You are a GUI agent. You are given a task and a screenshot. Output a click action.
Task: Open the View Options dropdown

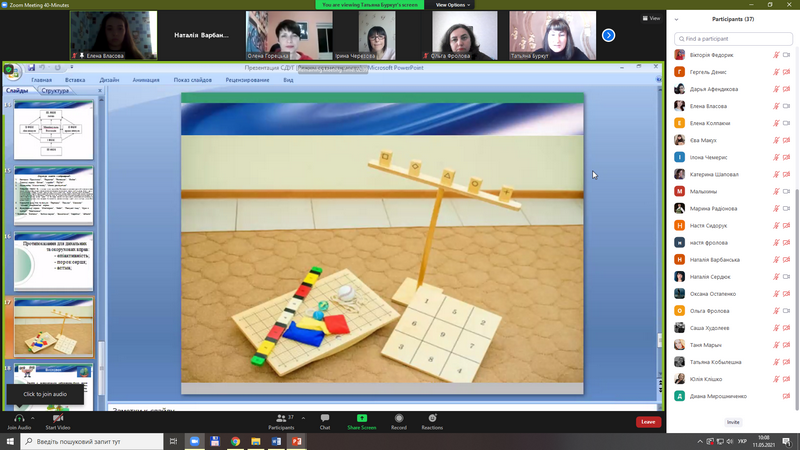click(453, 5)
